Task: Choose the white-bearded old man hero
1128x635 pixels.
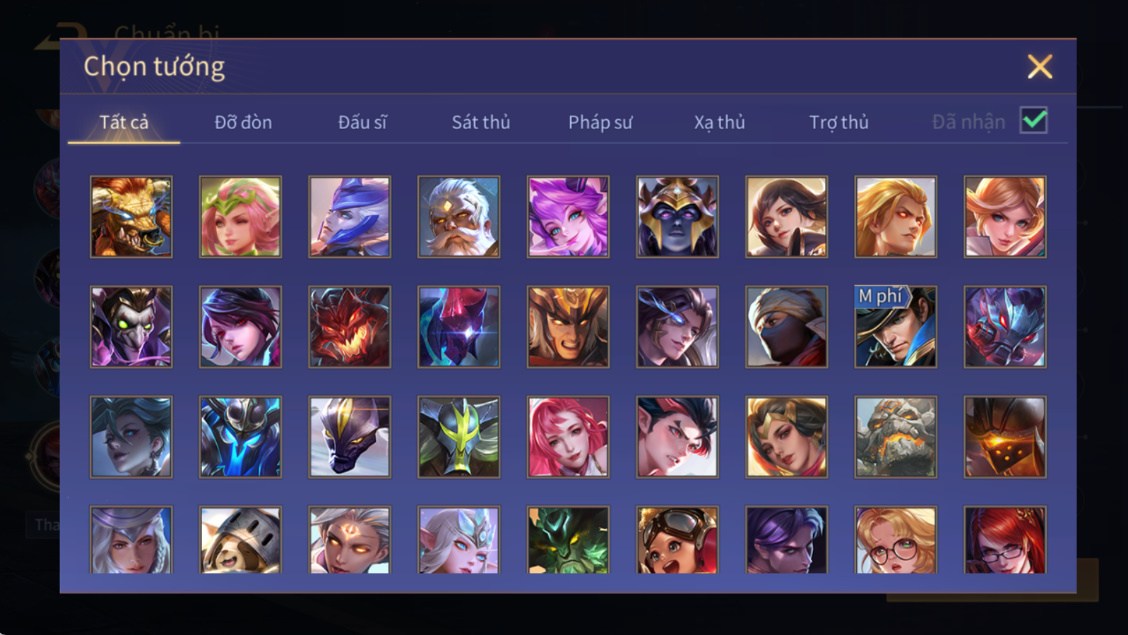Action: (x=458, y=216)
